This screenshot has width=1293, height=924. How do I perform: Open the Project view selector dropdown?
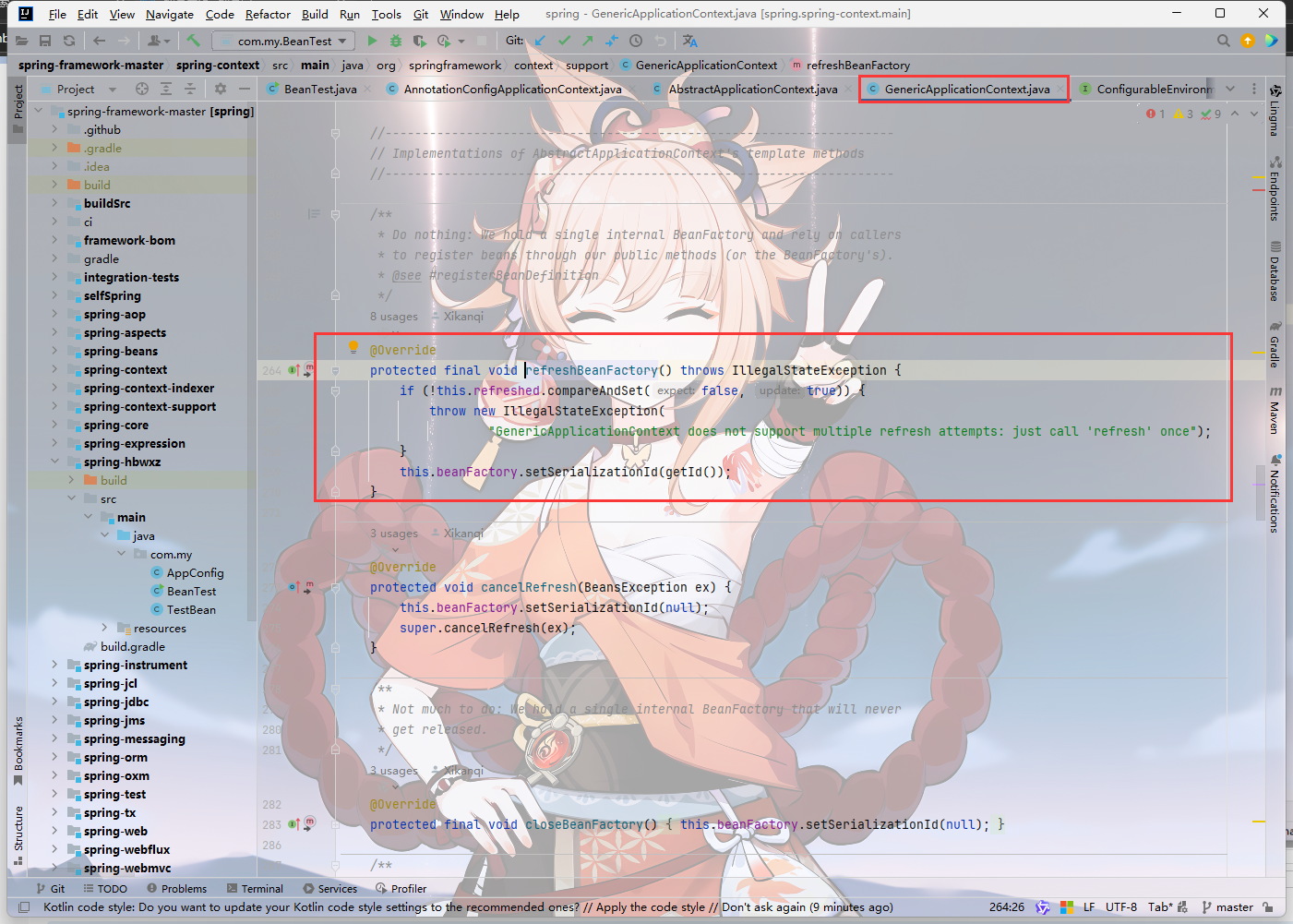(x=78, y=89)
